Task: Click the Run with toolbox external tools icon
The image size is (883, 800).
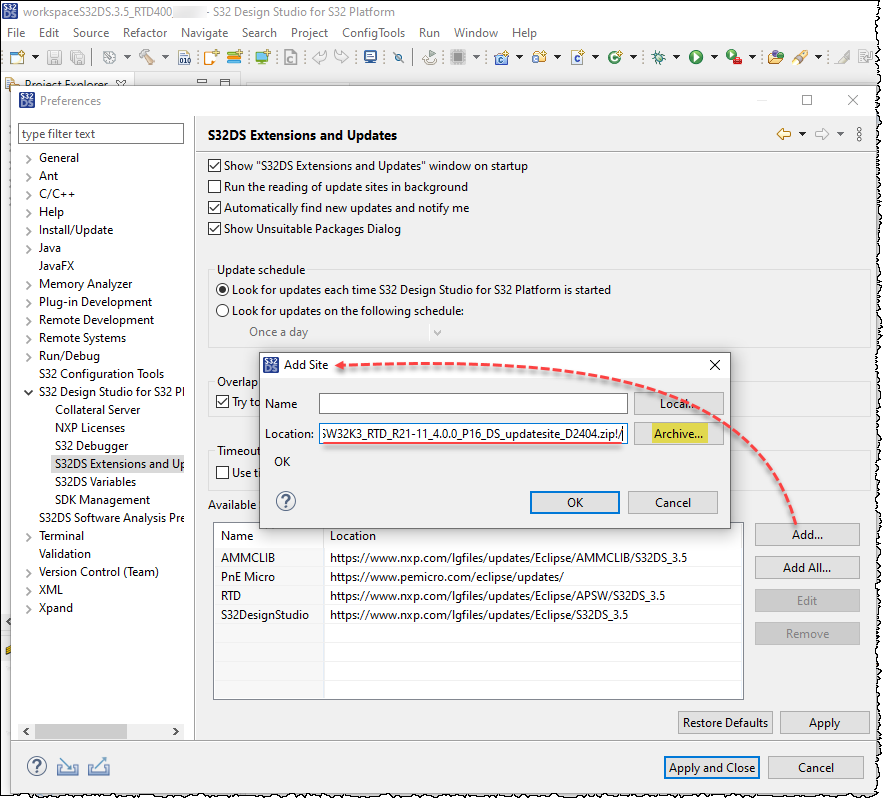Action: 734,57
